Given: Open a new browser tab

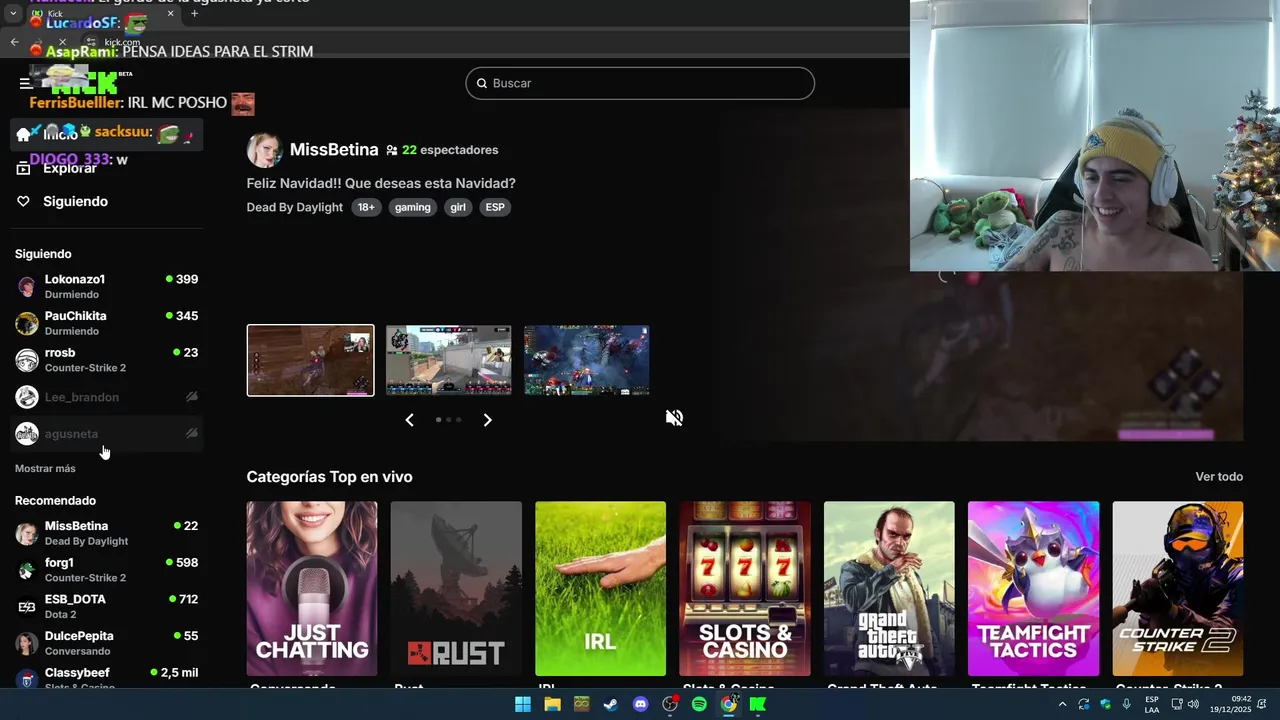Looking at the screenshot, I should (194, 14).
